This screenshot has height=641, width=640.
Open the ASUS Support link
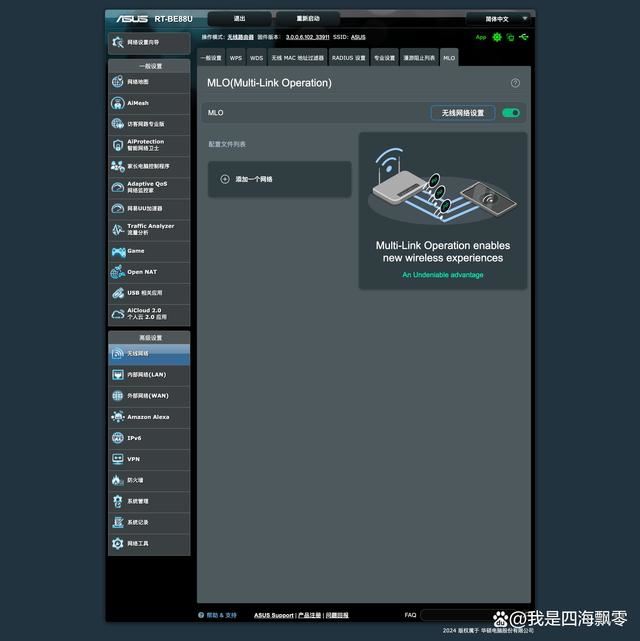[x=273, y=615]
